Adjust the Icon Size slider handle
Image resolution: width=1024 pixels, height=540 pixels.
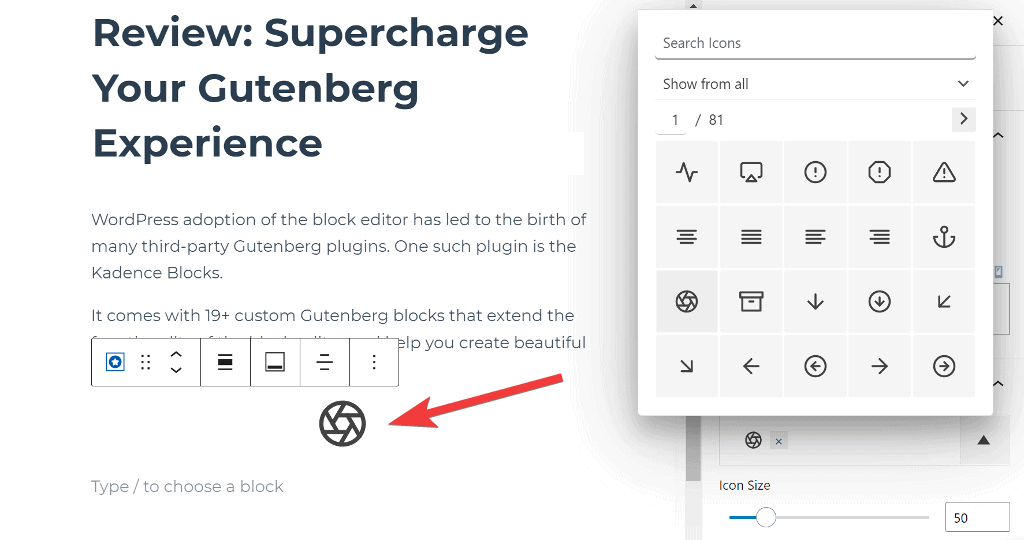pyautogui.click(x=766, y=517)
